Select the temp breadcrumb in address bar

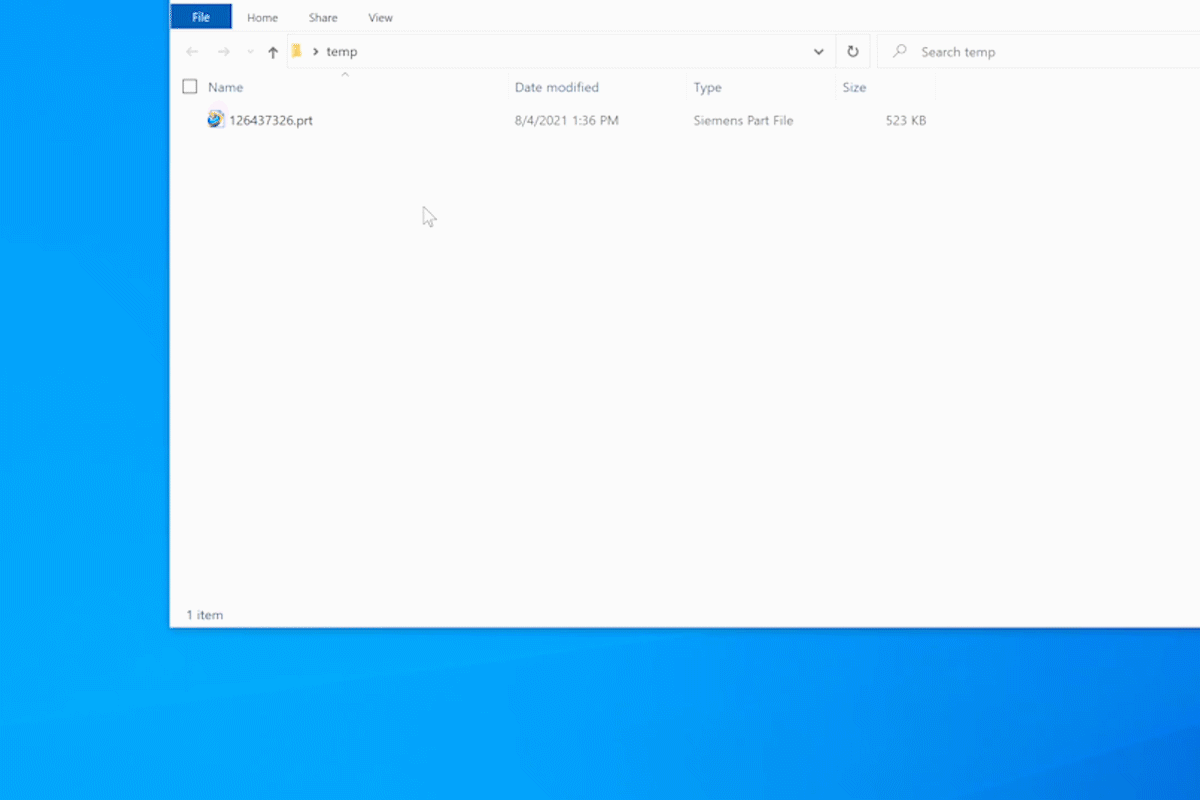(341, 52)
